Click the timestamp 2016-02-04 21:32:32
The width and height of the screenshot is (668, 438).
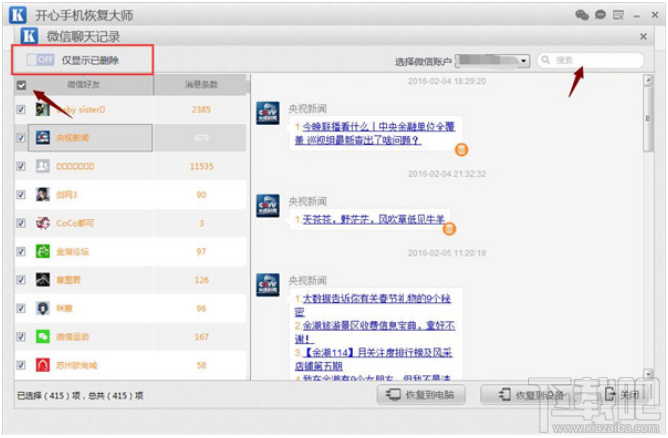point(447,174)
